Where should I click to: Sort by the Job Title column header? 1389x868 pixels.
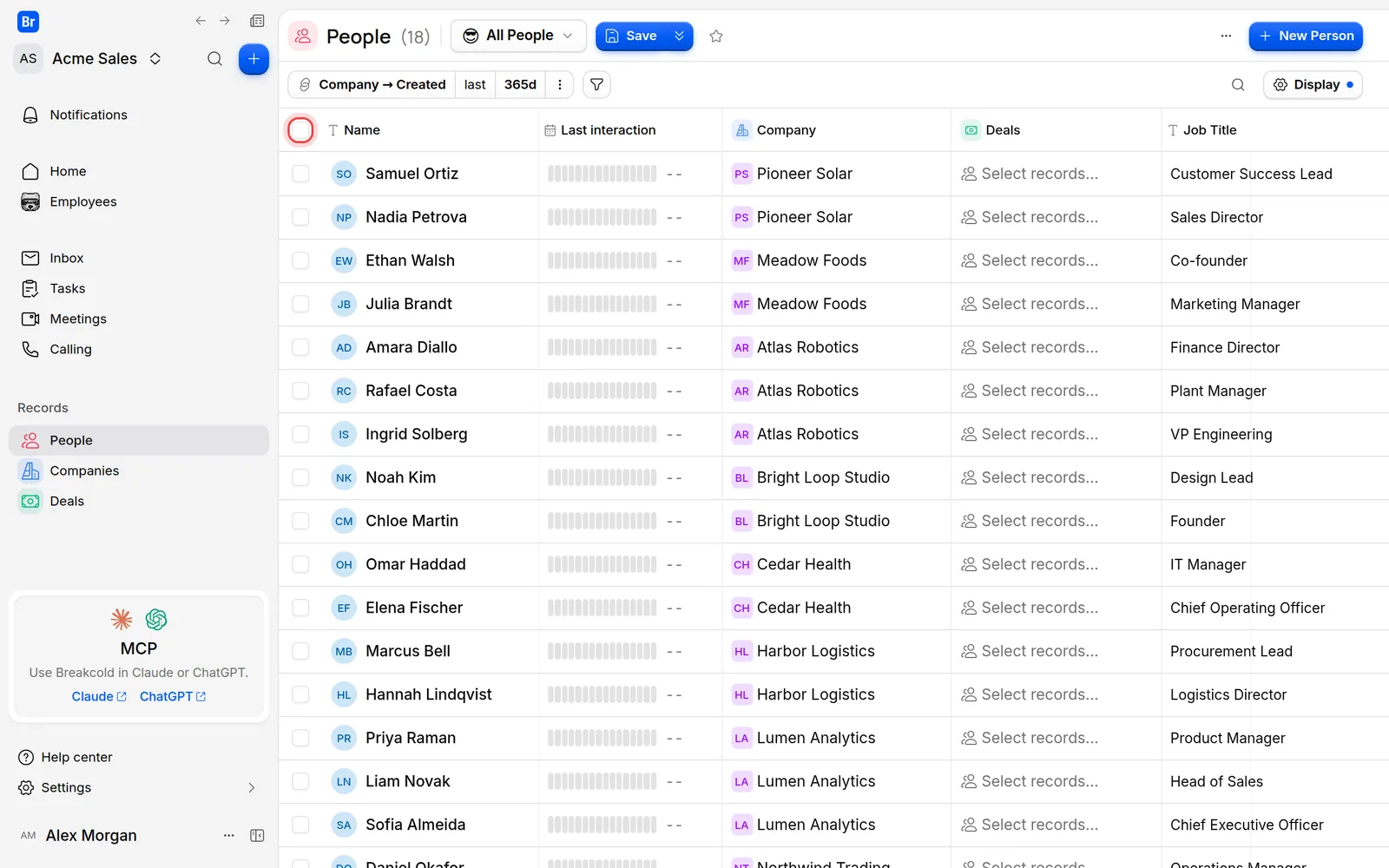pyautogui.click(x=1202, y=130)
